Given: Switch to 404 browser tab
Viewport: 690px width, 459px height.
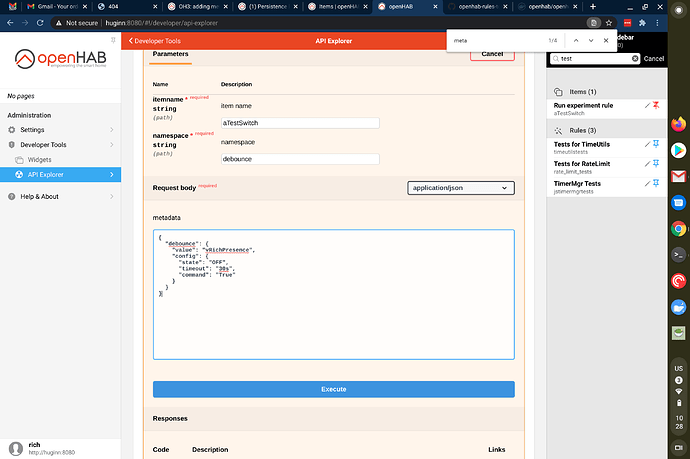Looking at the screenshot, I should [x=127, y=7].
